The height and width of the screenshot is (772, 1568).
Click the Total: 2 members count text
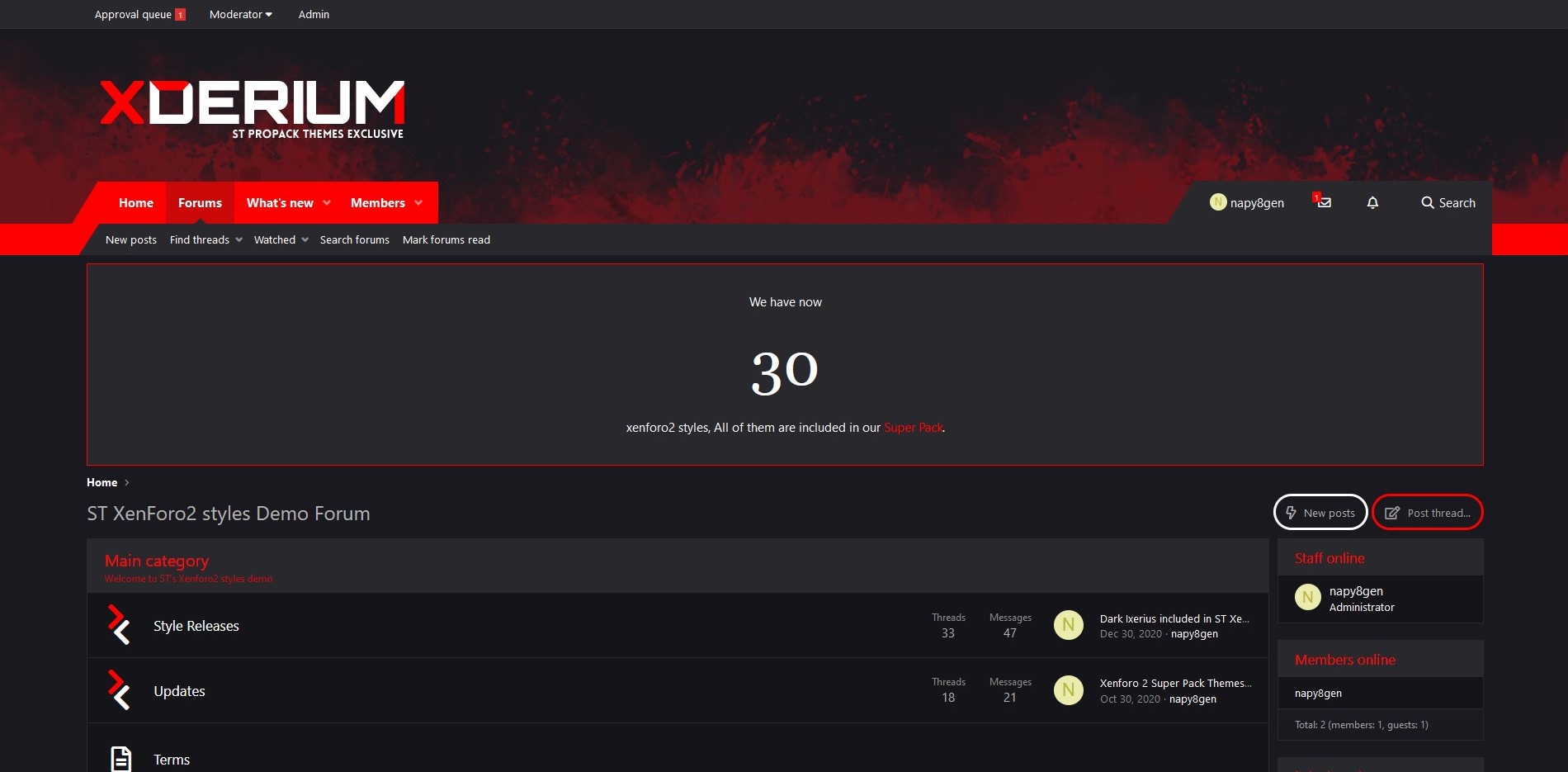click(1362, 725)
